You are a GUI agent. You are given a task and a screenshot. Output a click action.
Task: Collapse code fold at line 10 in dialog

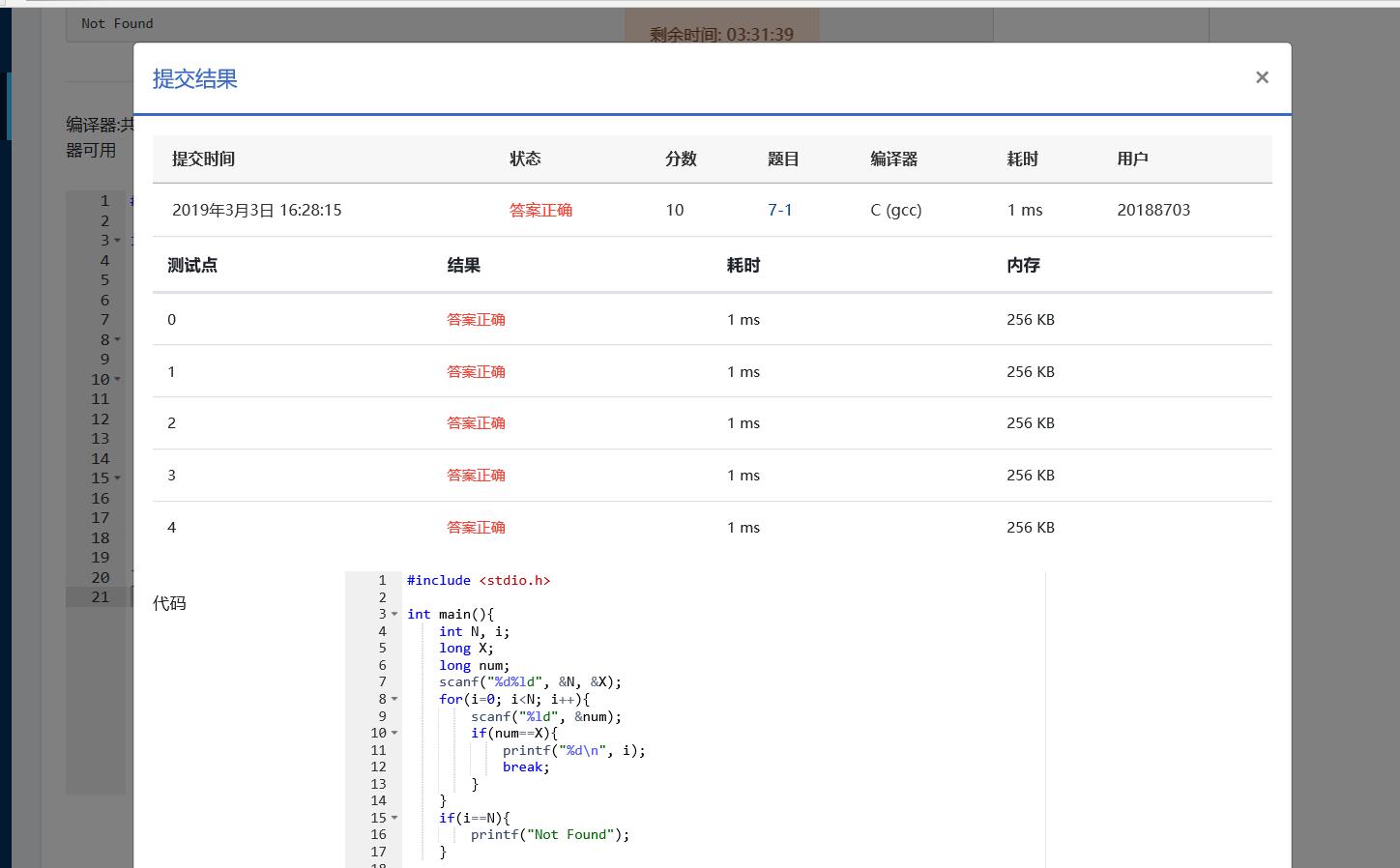pyautogui.click(x=394, y=733)
